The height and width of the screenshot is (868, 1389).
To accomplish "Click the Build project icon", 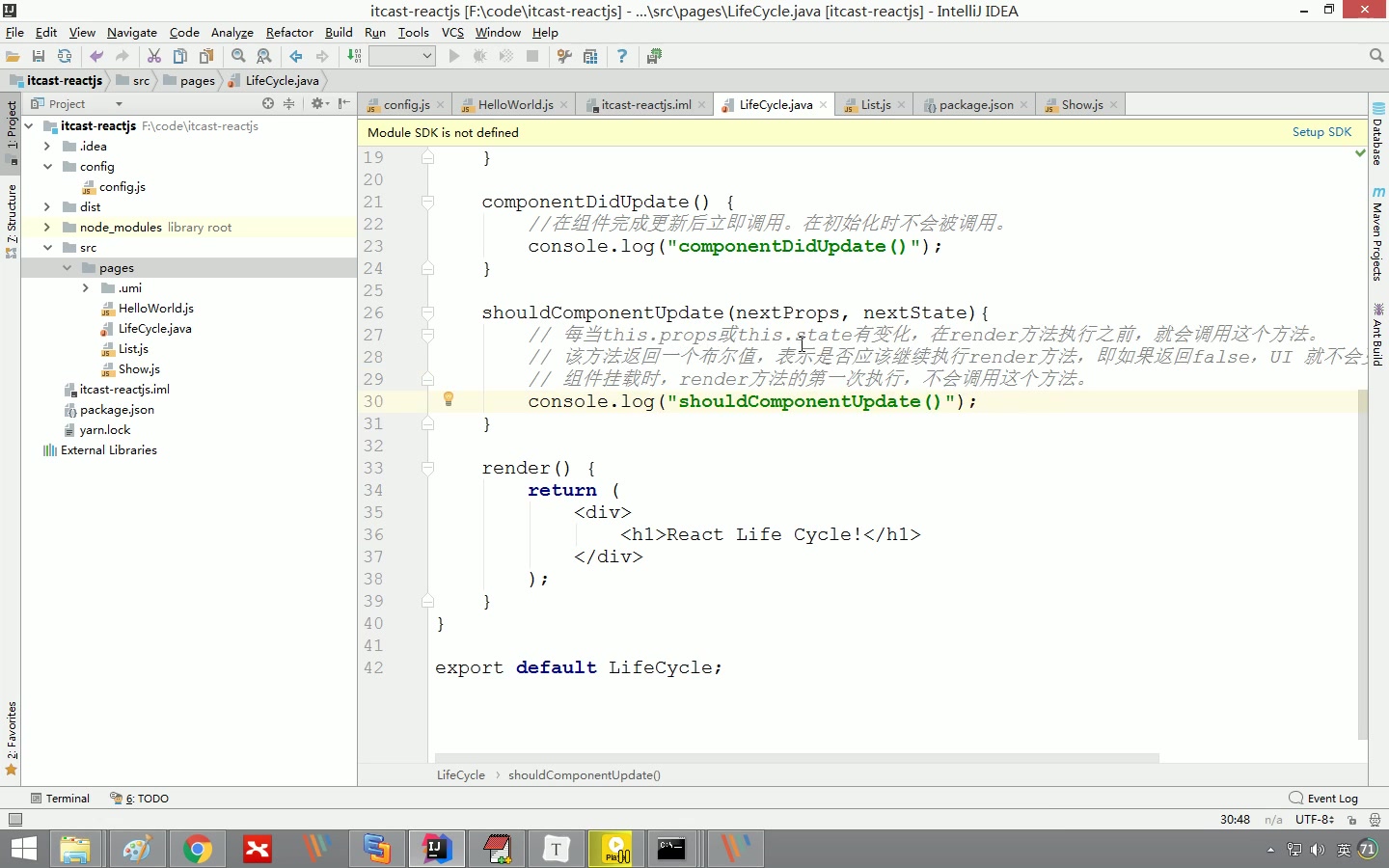I will [354, 57].
